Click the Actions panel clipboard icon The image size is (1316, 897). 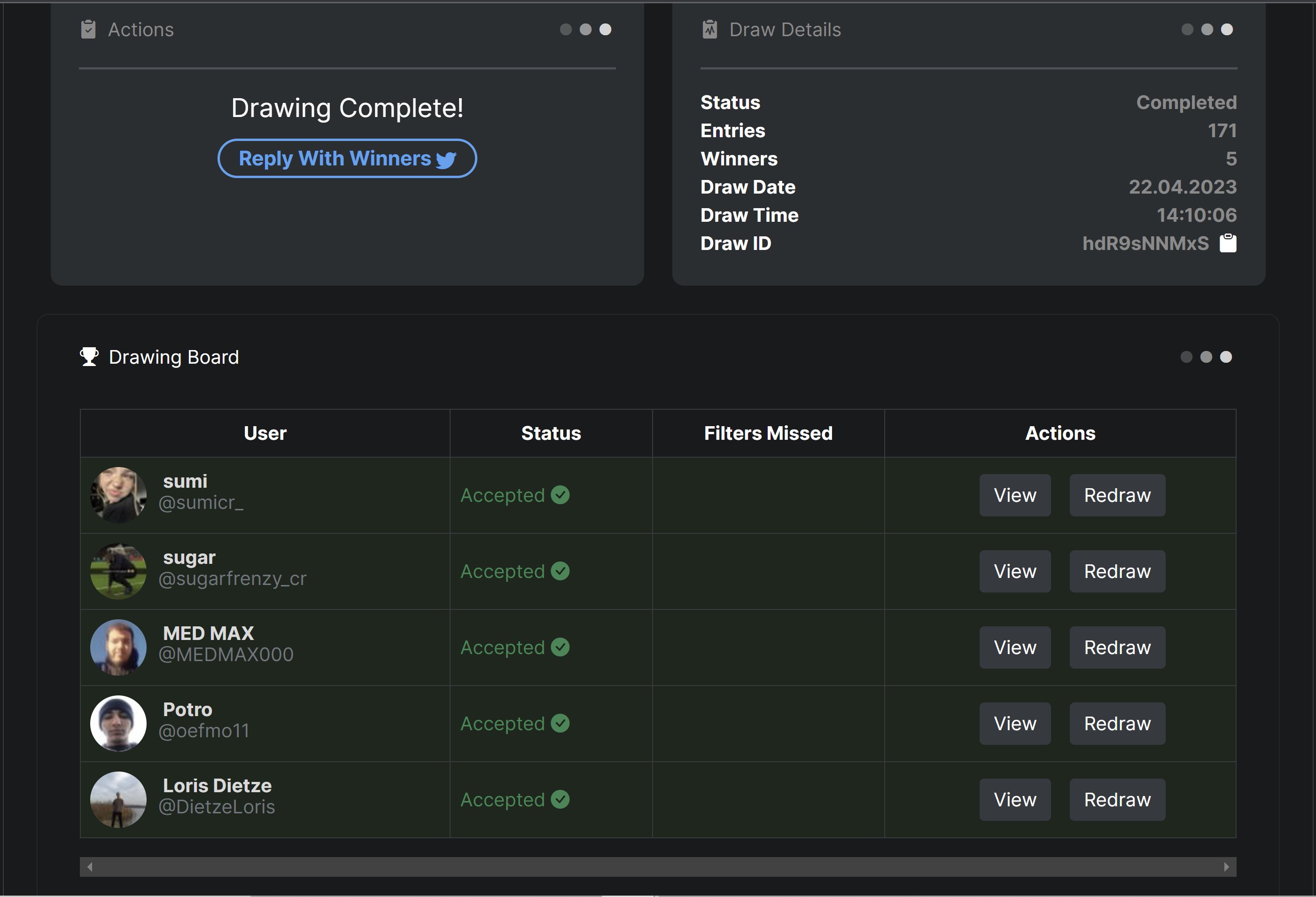[88, 30]
